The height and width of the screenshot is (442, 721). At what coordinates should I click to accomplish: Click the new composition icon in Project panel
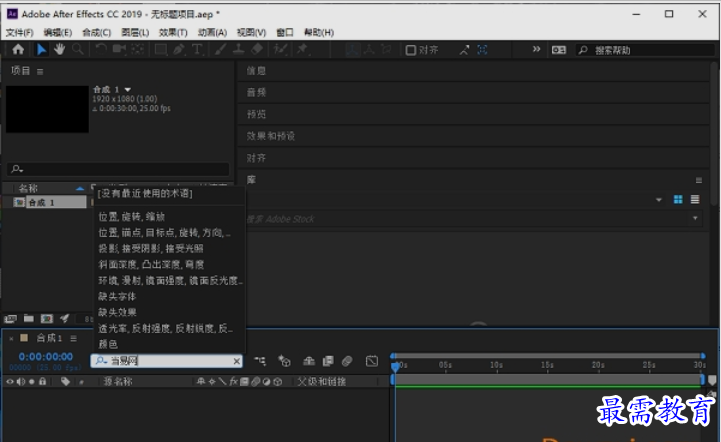[x=46, y=318]
